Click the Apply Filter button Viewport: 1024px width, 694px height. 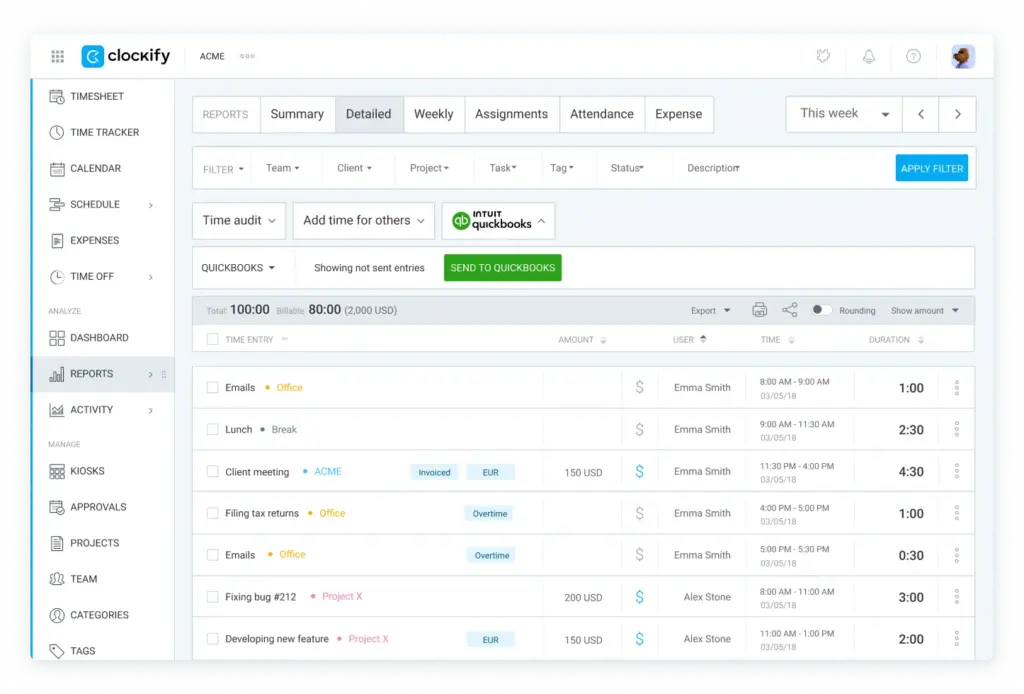(932, 168)
